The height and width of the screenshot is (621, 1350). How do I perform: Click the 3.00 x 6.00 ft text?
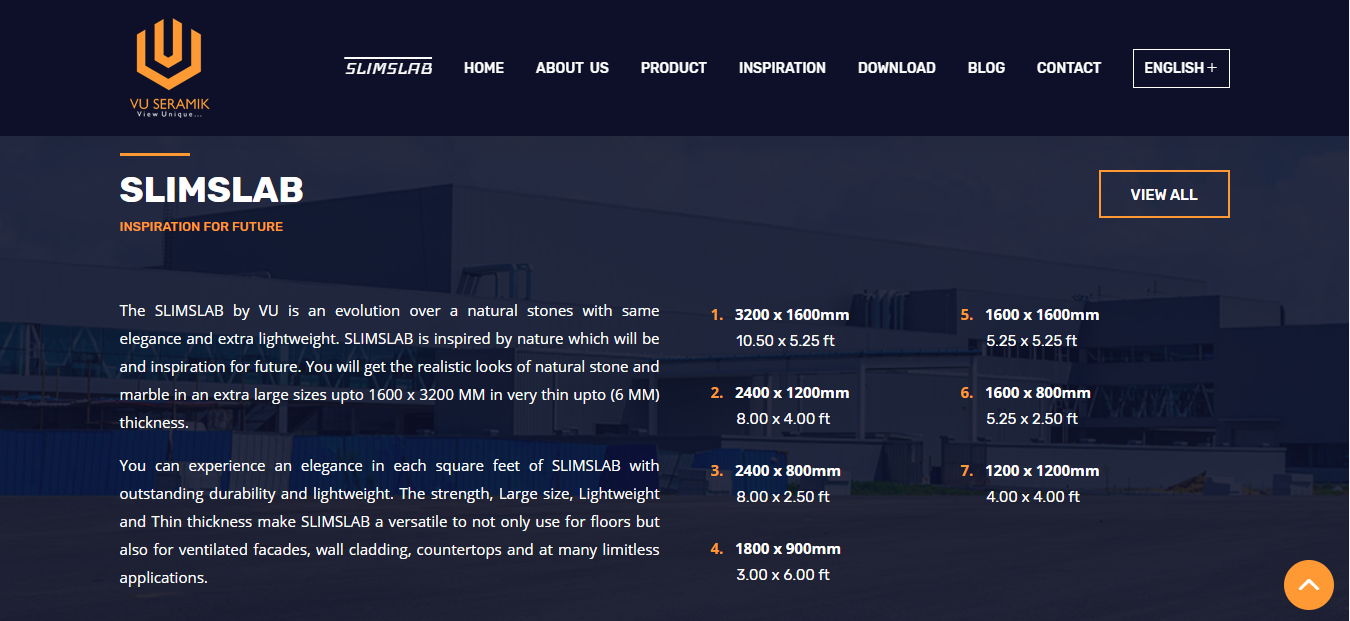(783, 575)
